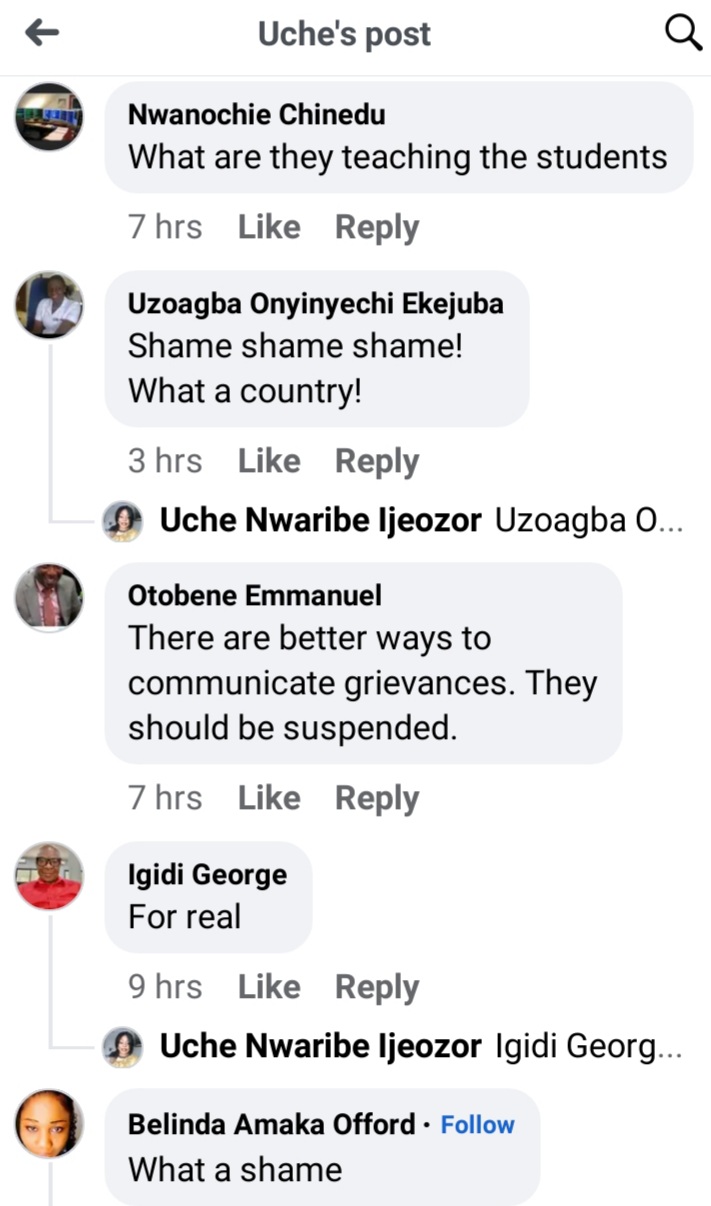Image resolution: width=711 pixels, height=1206 pixels.
Task: Open Nwanochie Chinedu's profile name link
Action: [257, 115]
